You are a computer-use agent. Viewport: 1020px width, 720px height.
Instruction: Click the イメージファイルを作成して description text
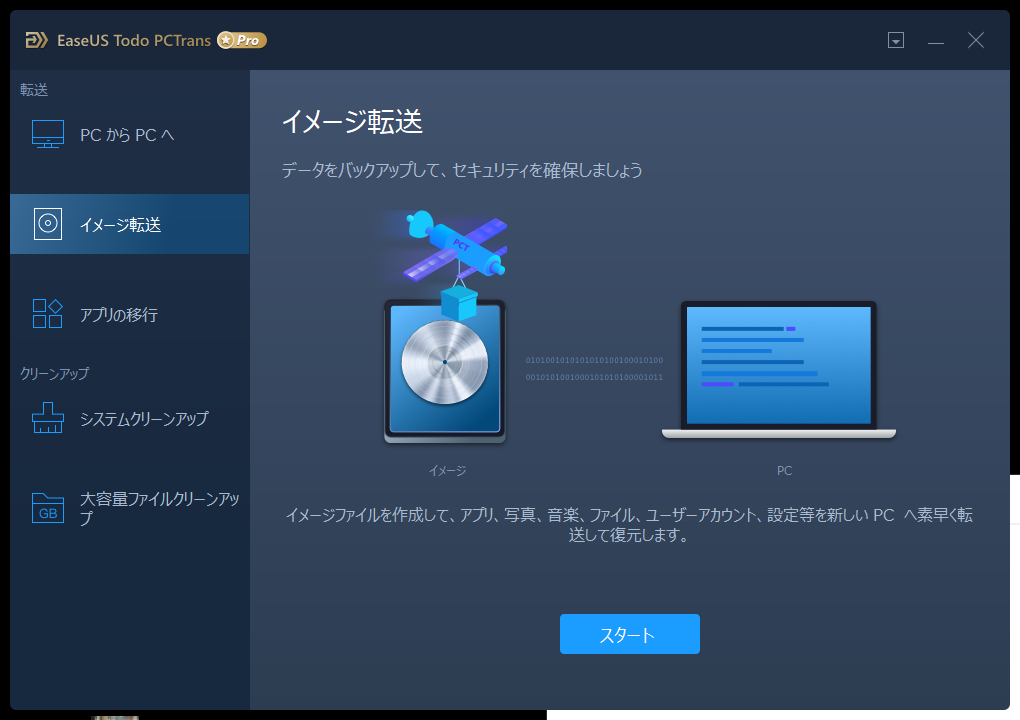(629, 525)
